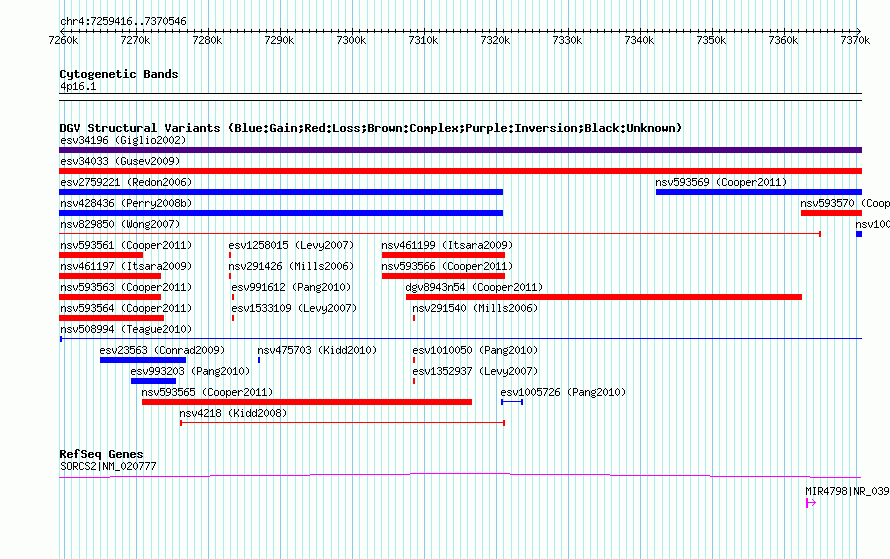Click the nsv461199 (Itsara2009) red bar

tap(443, 255)
